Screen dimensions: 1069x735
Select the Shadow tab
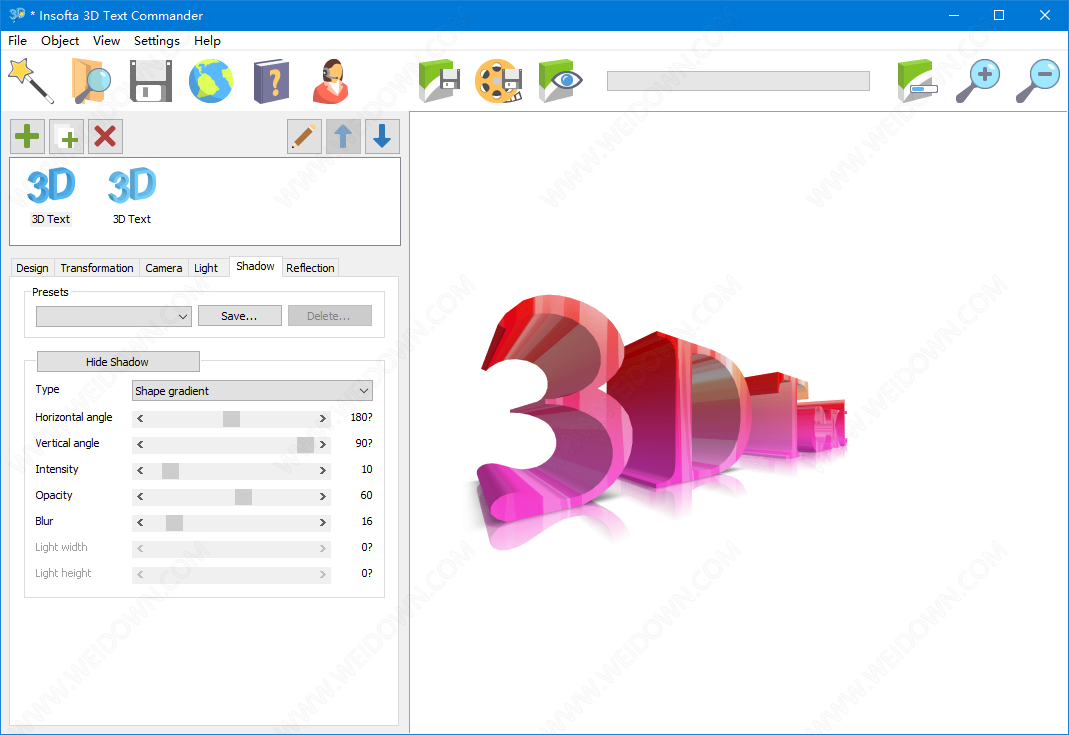(255, 266)
